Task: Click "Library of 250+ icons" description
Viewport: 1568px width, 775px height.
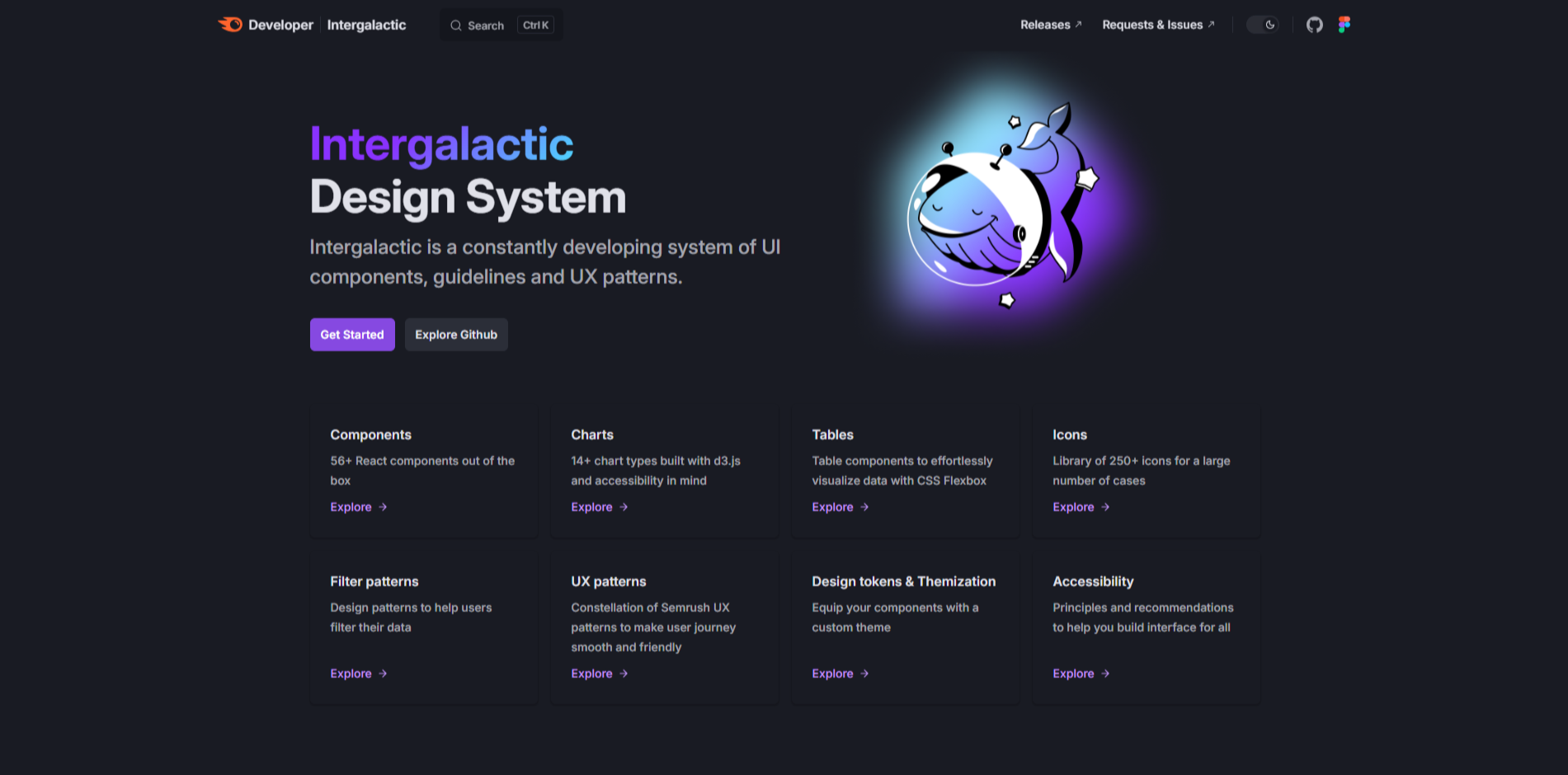Action: pyautogui.click(x=1142, y=471)
